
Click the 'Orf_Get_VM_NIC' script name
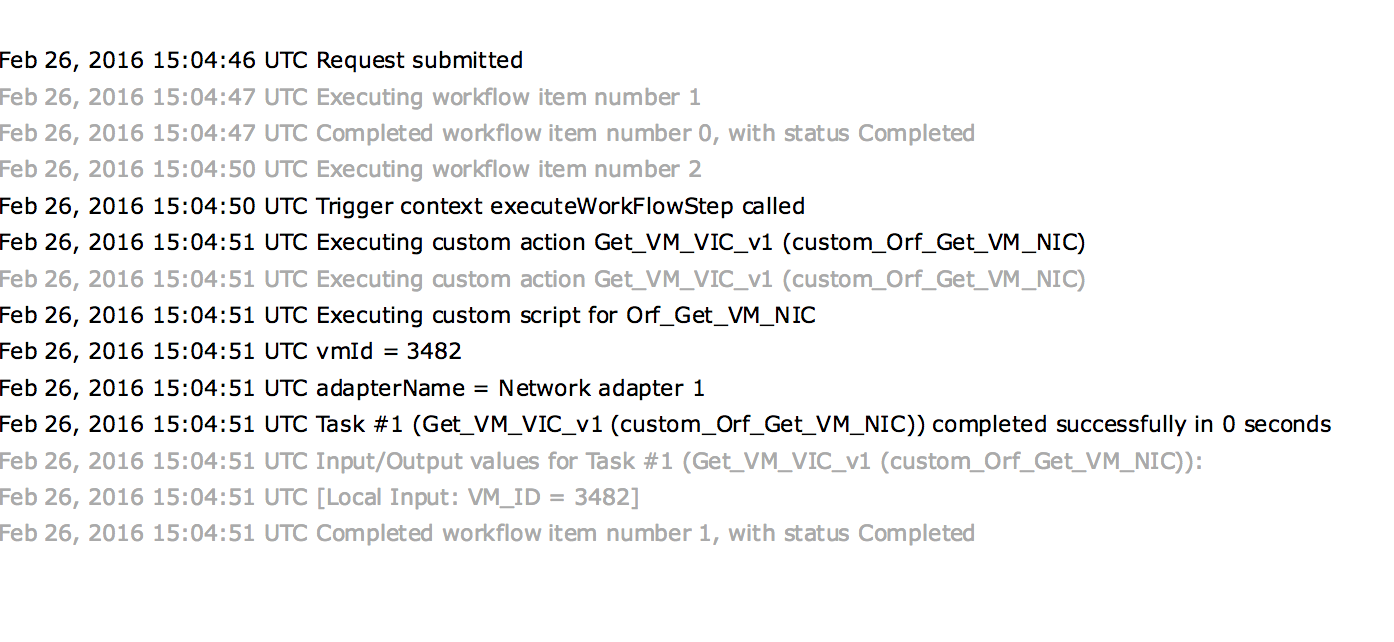721,316
